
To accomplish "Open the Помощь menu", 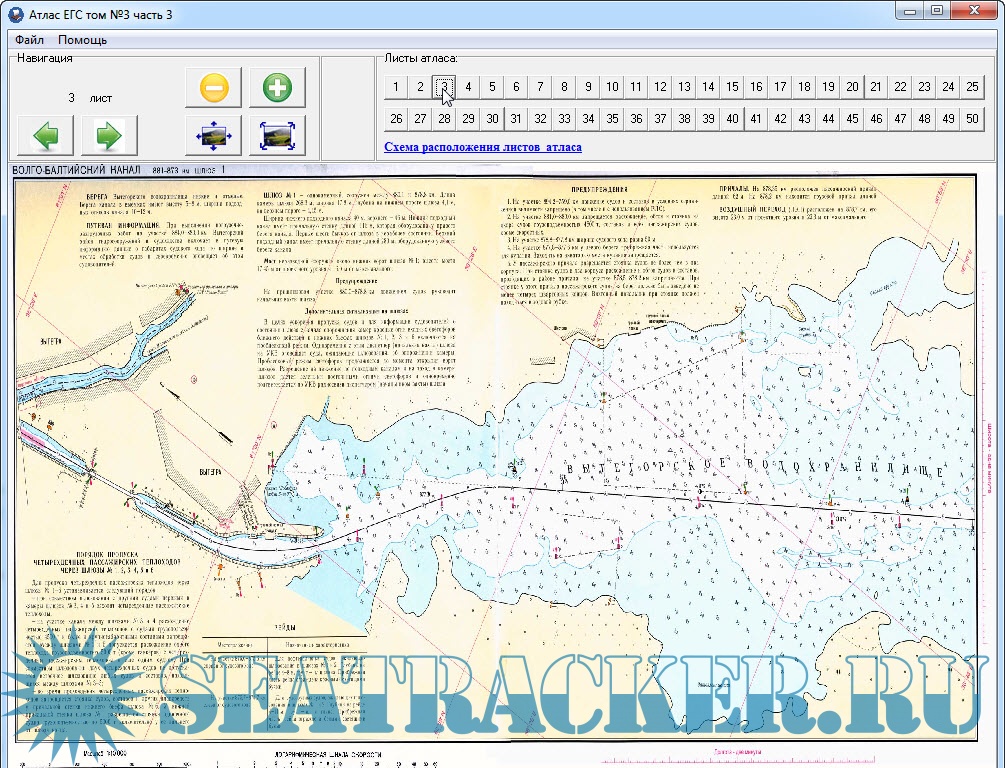I will coord(82,40).
